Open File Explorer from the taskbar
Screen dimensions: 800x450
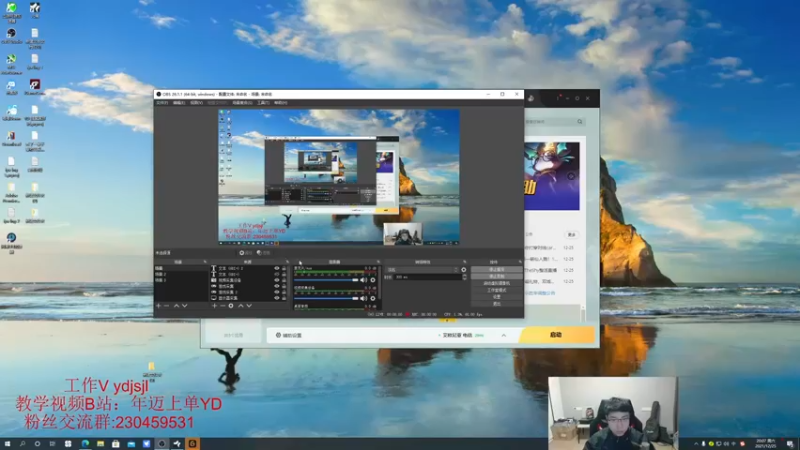[101, 444]
